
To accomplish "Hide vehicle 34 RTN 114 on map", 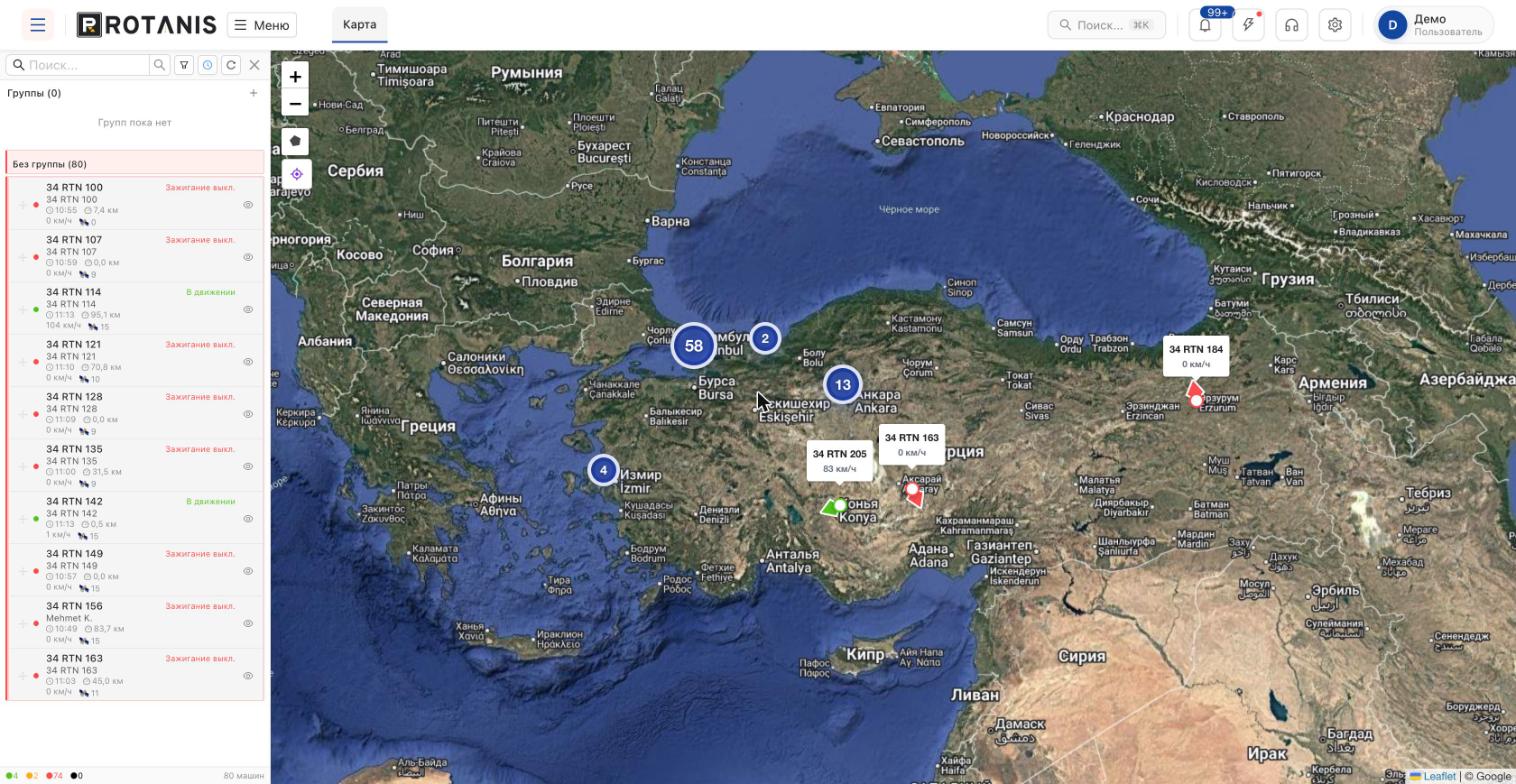I will click(x=248, y=309).
